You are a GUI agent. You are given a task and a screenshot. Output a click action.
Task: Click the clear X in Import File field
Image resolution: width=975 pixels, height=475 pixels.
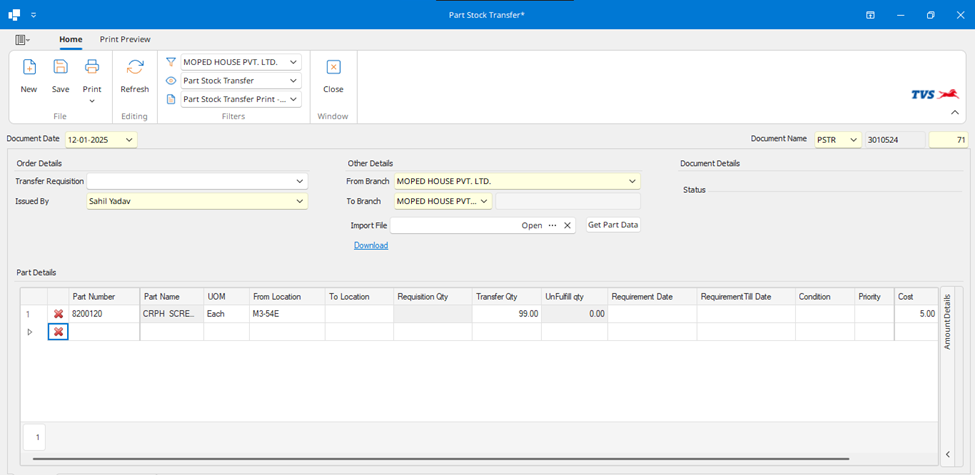[x=567, y=226]
